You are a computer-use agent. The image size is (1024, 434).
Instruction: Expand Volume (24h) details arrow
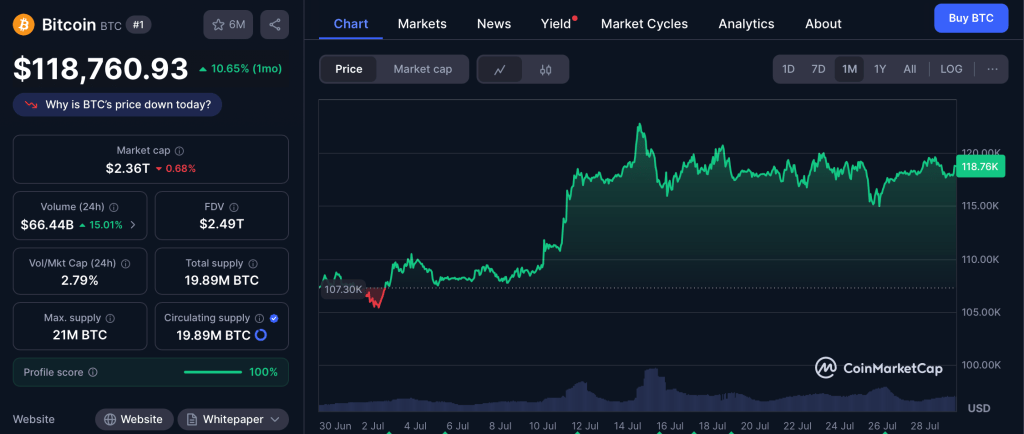(x=133, y=225)
